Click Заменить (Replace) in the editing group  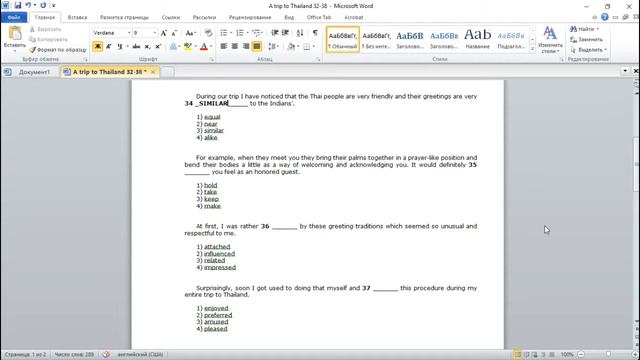(586, 40)
